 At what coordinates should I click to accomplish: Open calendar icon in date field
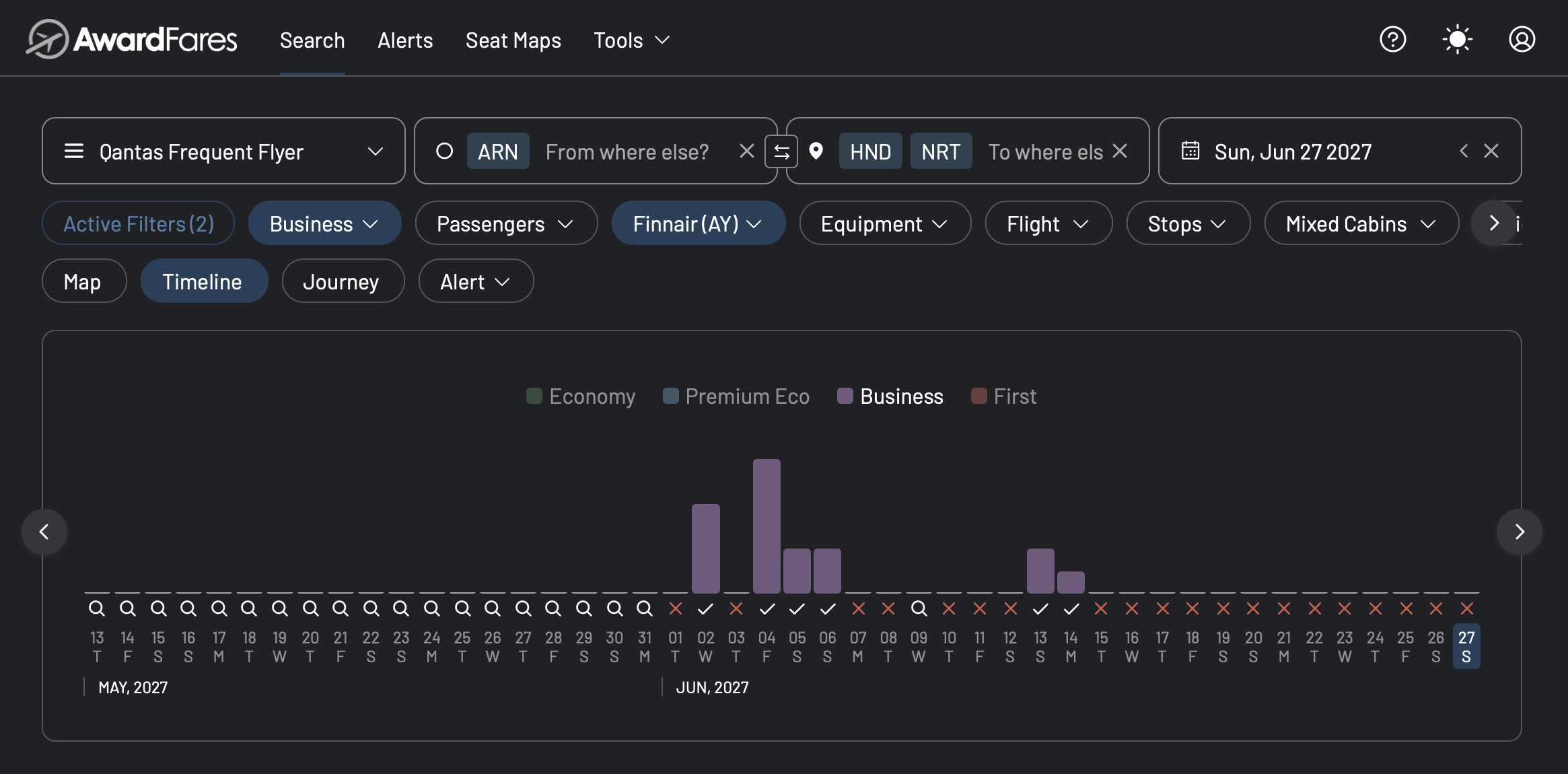tap(1190, 151)
